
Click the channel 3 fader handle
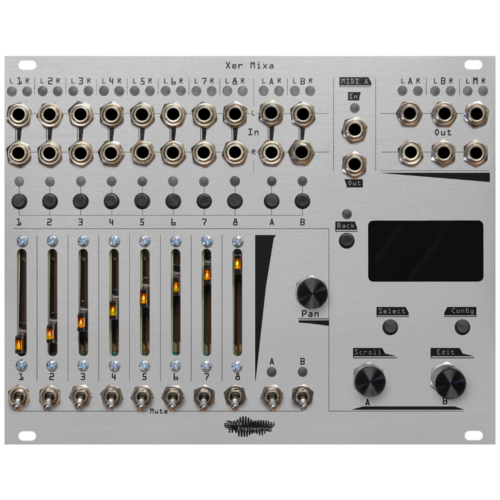click(x=81, y=323)
